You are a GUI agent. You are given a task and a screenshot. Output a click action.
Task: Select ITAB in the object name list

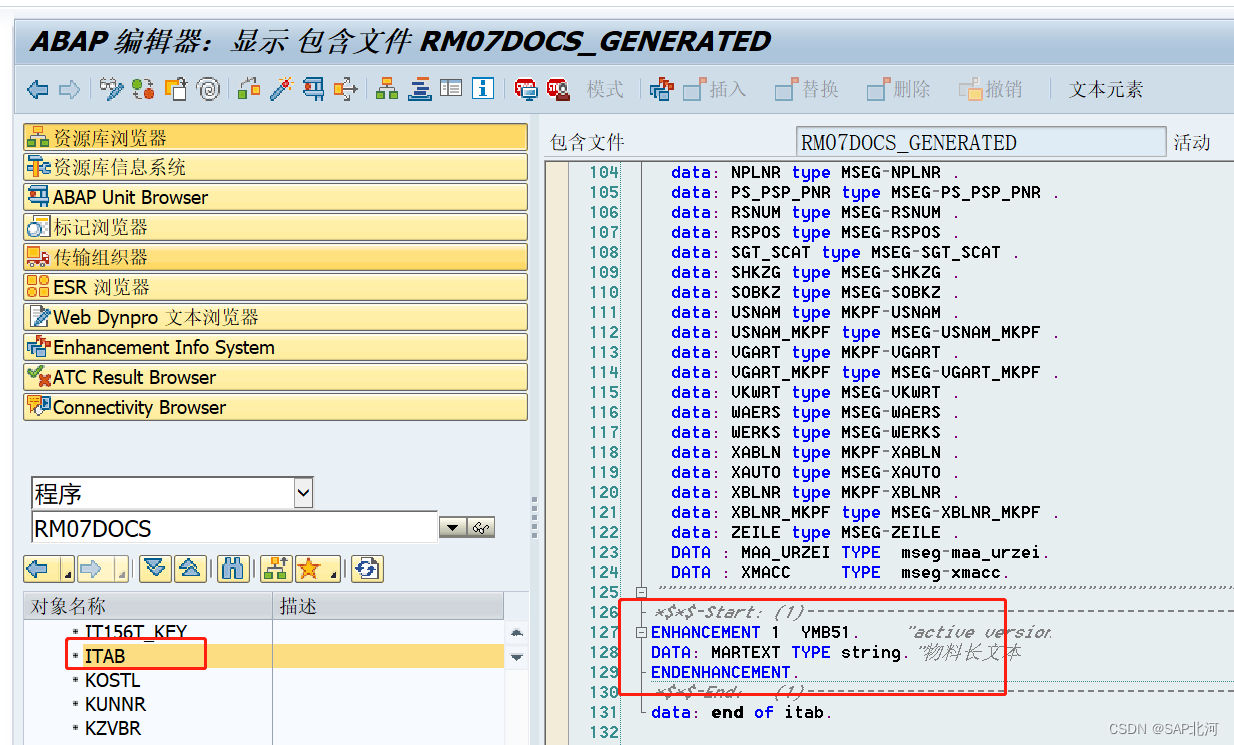tap(104, 657)
